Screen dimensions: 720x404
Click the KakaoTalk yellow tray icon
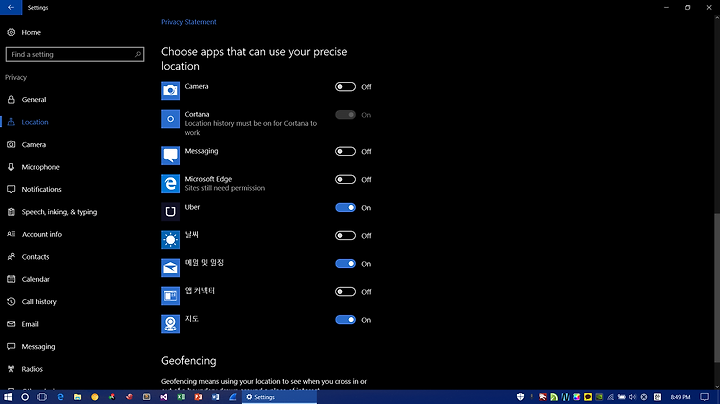[588, 397]
